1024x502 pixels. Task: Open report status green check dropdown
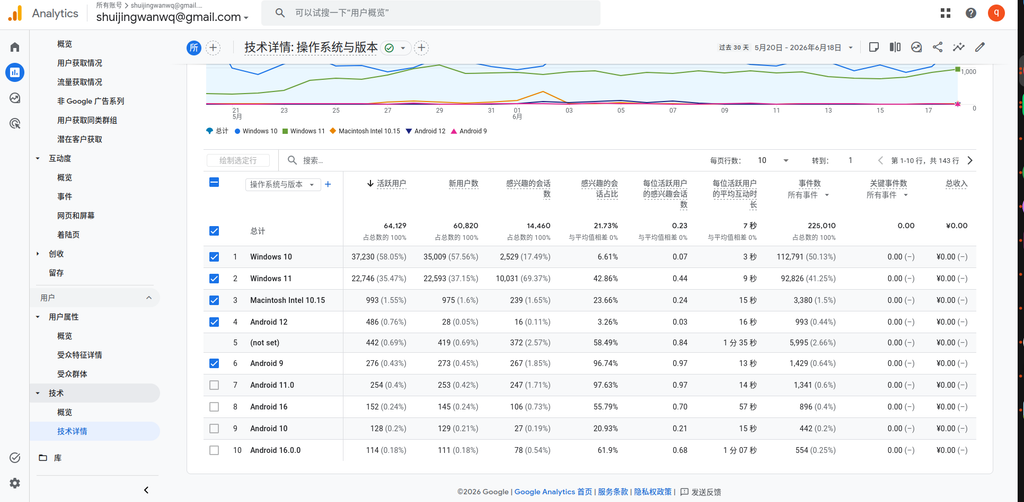(396, 48)
